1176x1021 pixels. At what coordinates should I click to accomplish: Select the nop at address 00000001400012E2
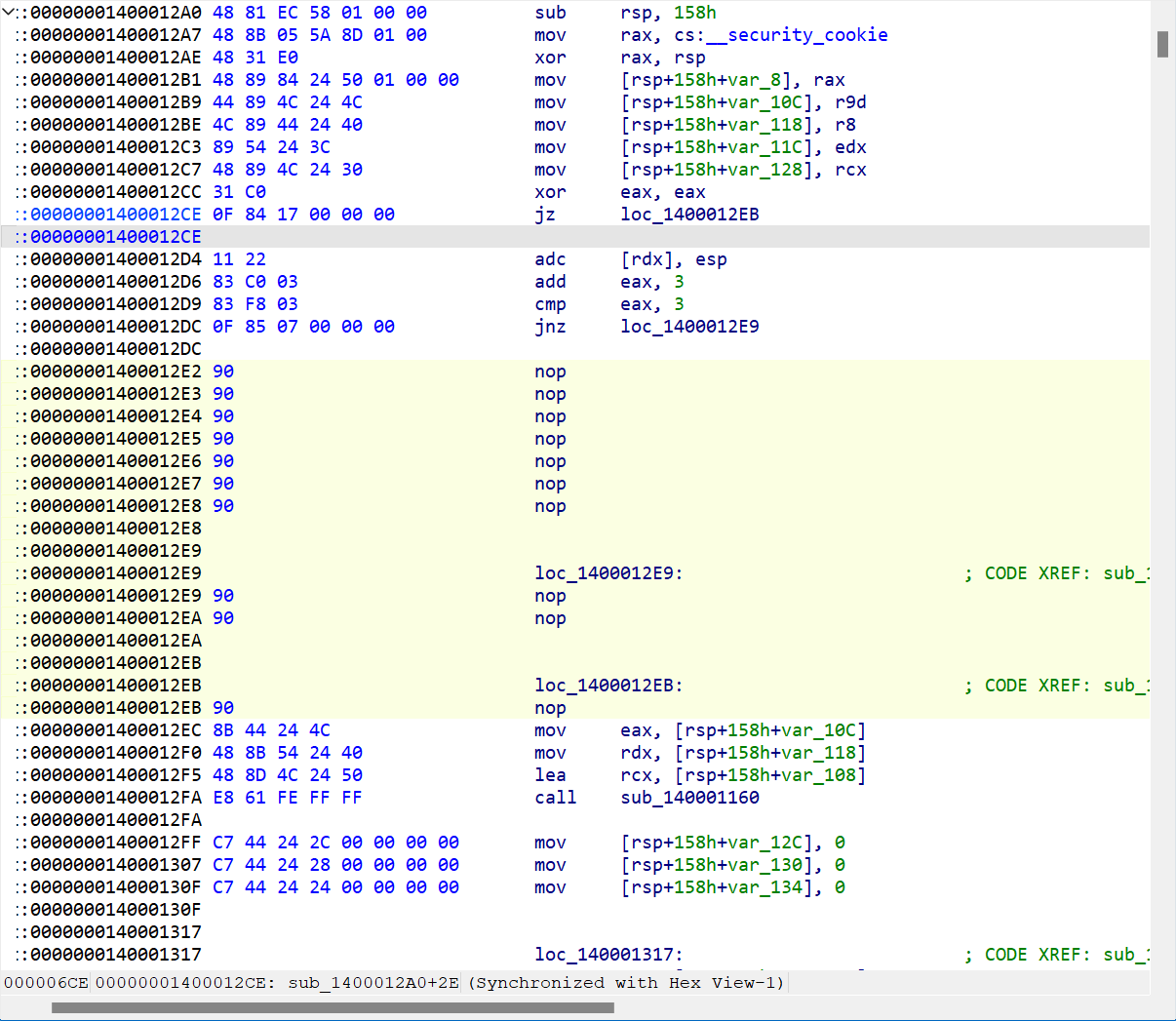550,372
